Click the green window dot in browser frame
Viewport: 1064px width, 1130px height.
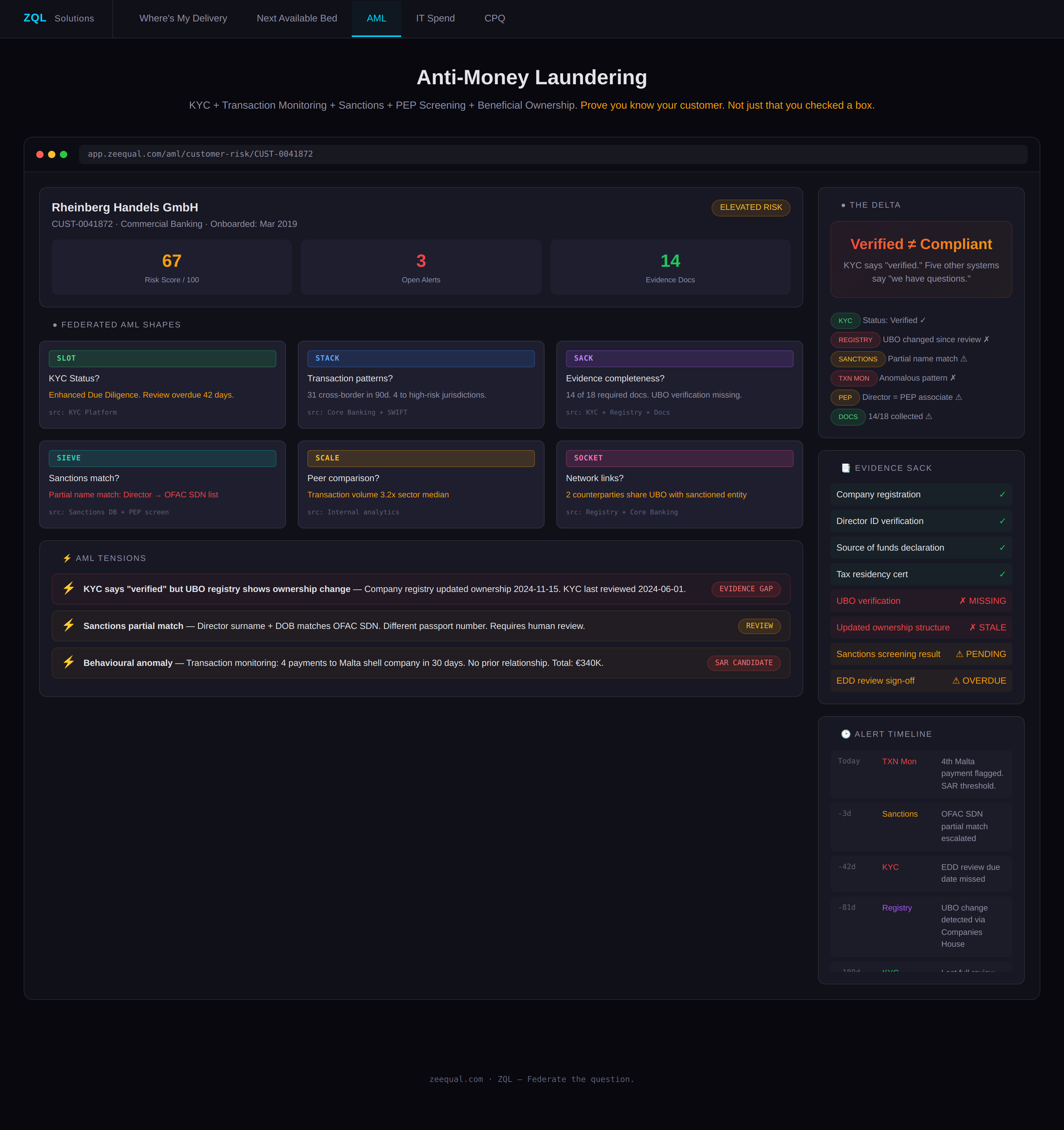64,154
